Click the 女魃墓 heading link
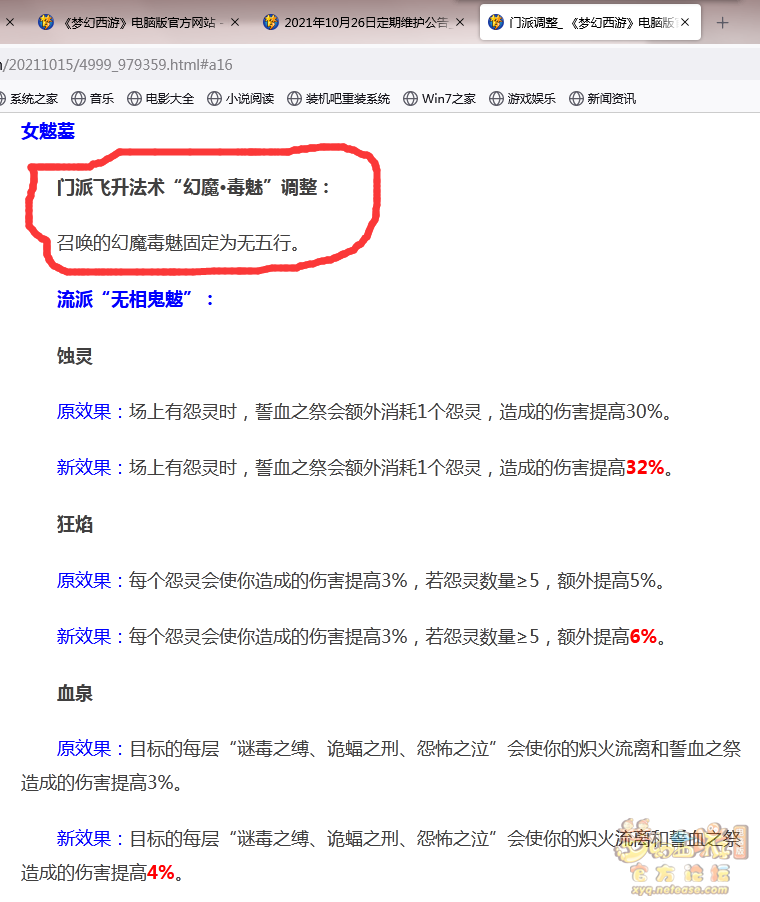Viewport: 760px width, 902px height. pyautogui.click(x=48, y=130)
